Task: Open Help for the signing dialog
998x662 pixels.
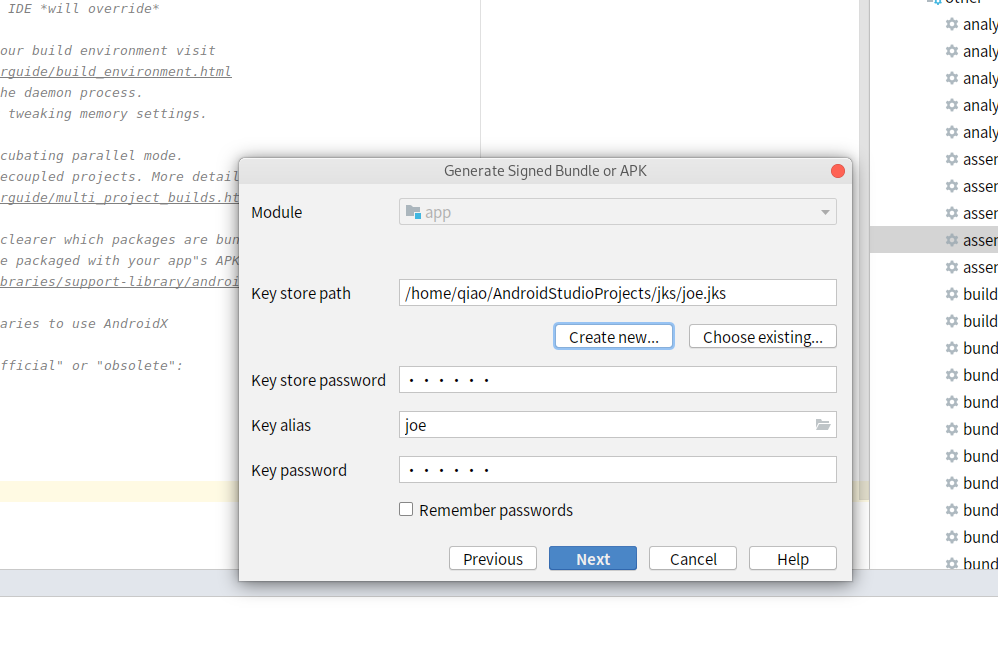Action: [x=792, y=559]
